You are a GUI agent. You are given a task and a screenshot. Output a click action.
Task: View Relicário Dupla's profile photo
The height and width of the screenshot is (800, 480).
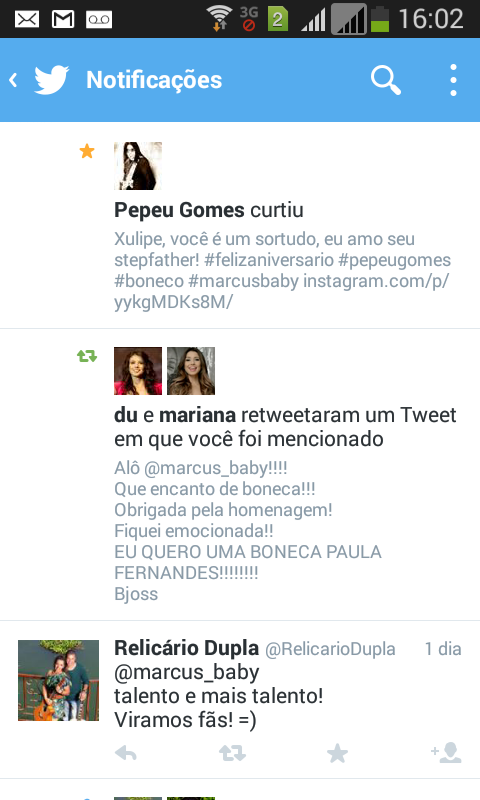tap(59, 680)
